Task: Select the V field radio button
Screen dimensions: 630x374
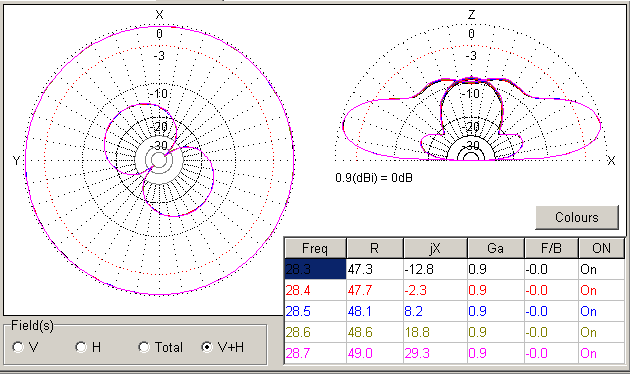Action: point(18,347)
